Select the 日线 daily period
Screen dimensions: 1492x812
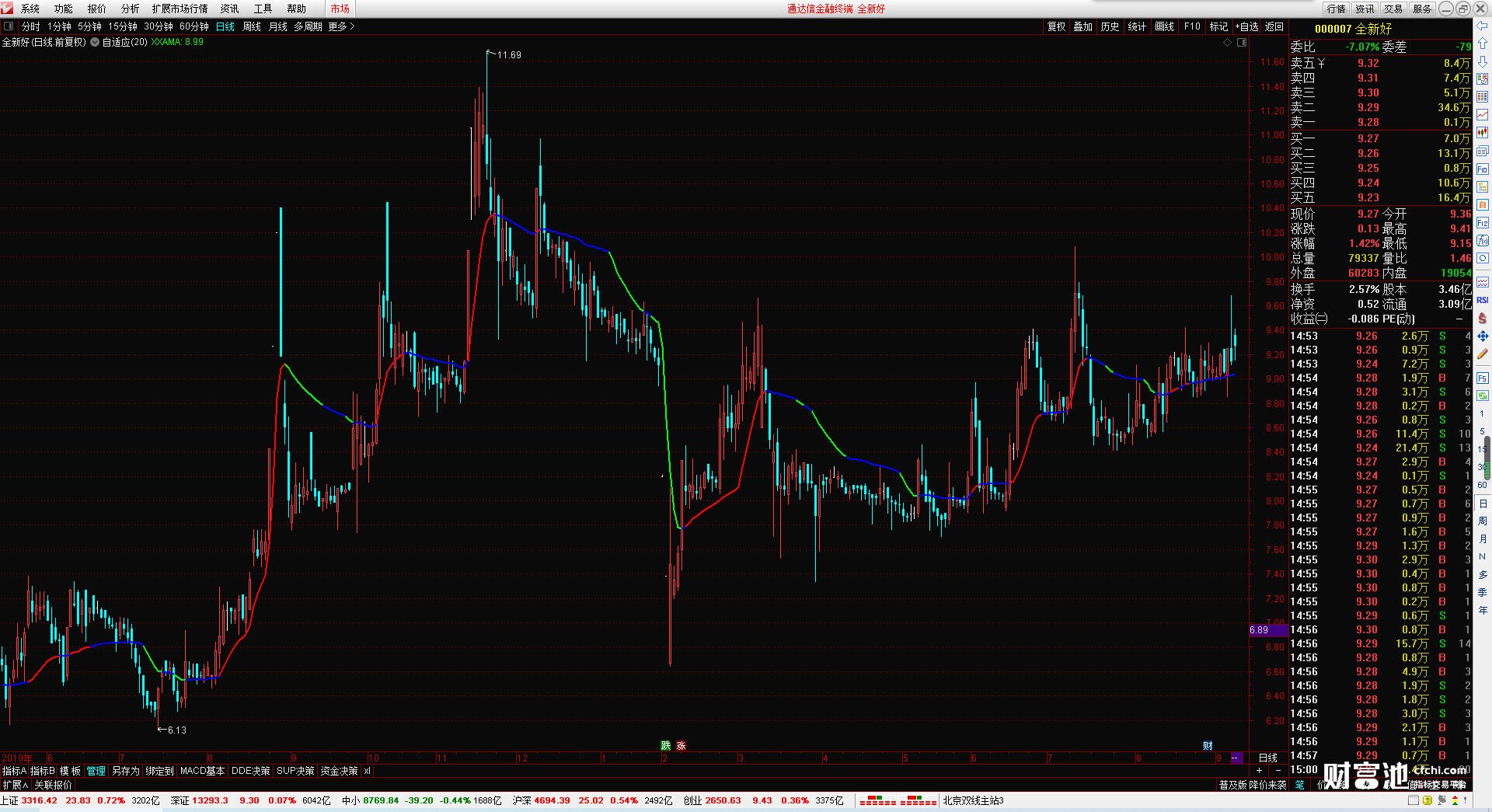[x=225, y=26]
